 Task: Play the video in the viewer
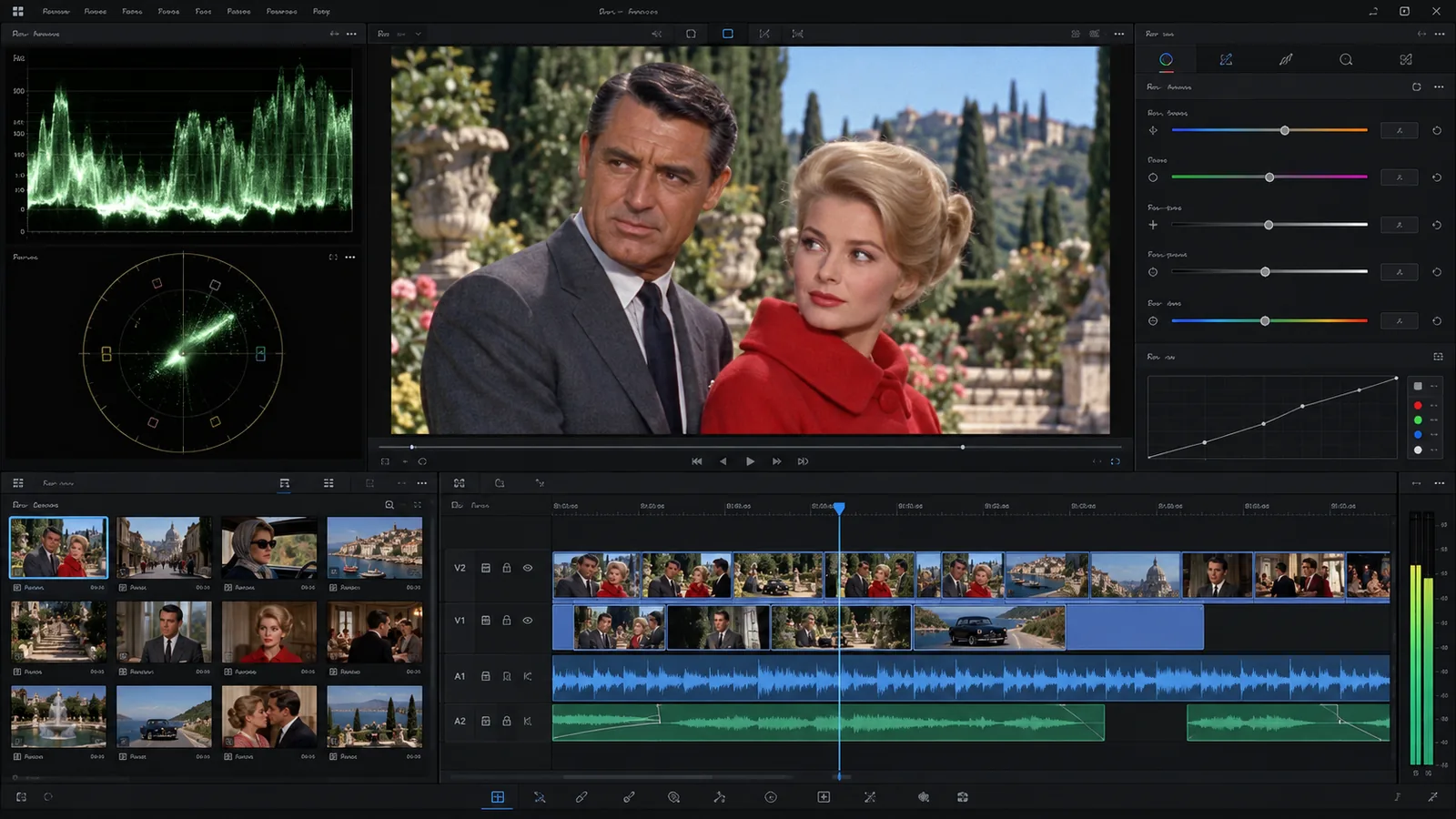(x=750, y=461)
